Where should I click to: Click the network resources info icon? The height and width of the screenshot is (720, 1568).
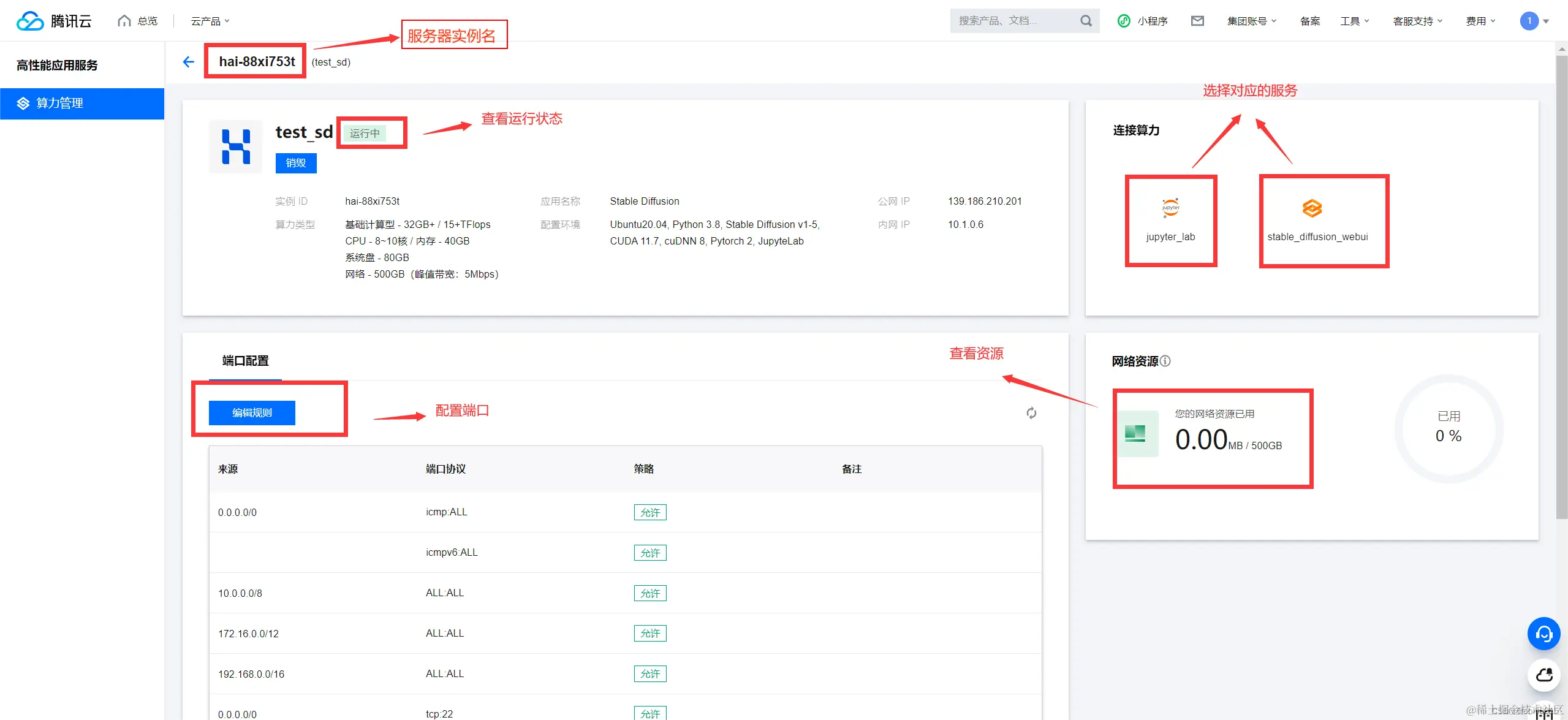(x=1165, y=361)
